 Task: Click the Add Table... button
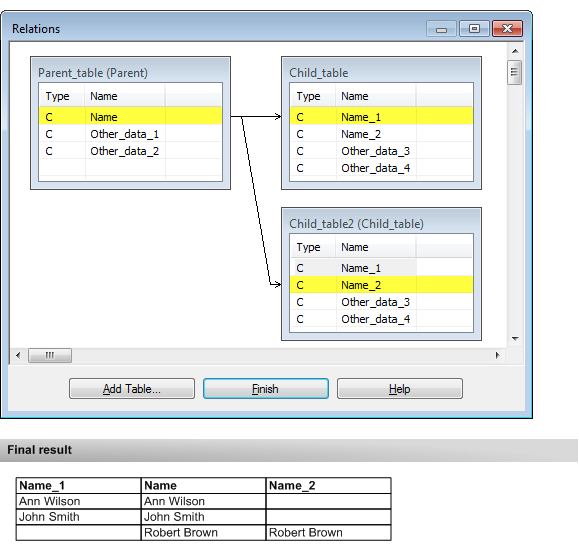coord(132,389)
